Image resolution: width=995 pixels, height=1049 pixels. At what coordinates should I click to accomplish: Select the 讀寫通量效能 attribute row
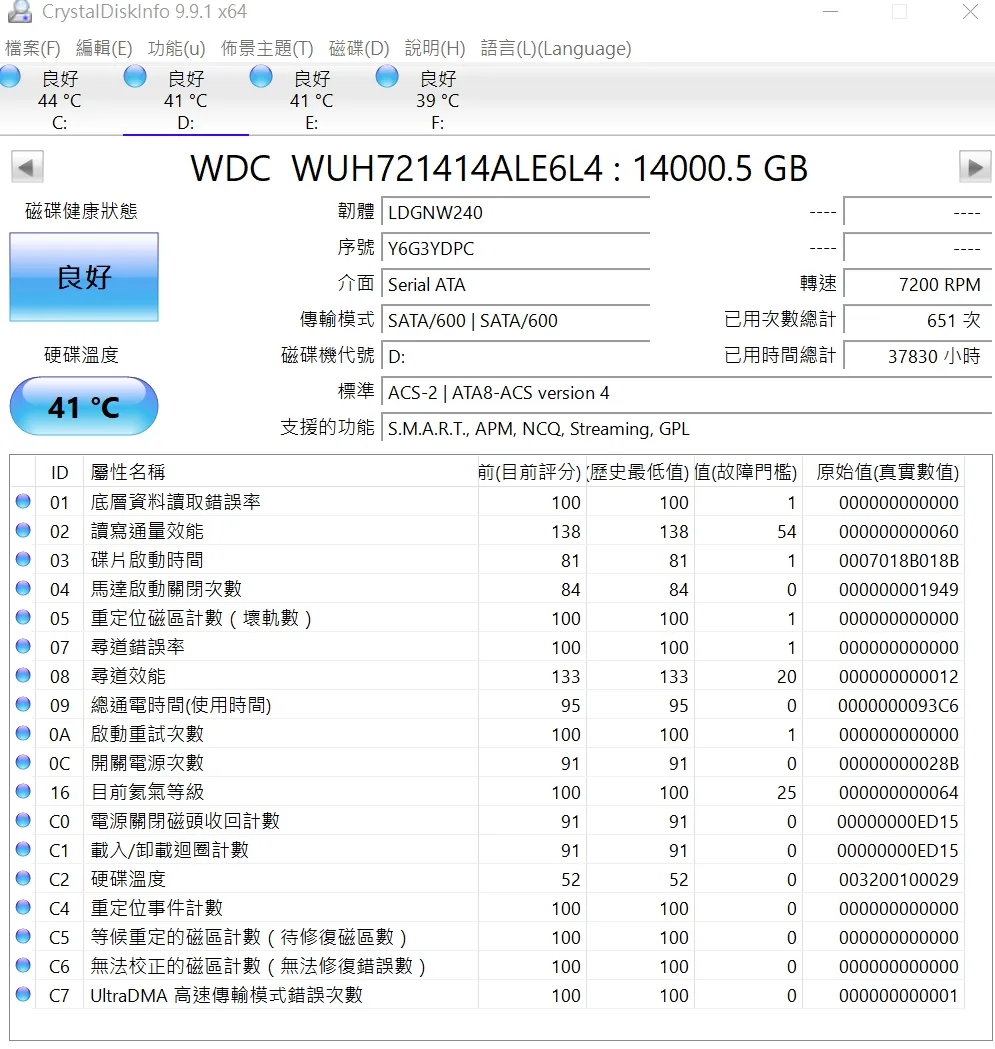[x=488, y=531]
